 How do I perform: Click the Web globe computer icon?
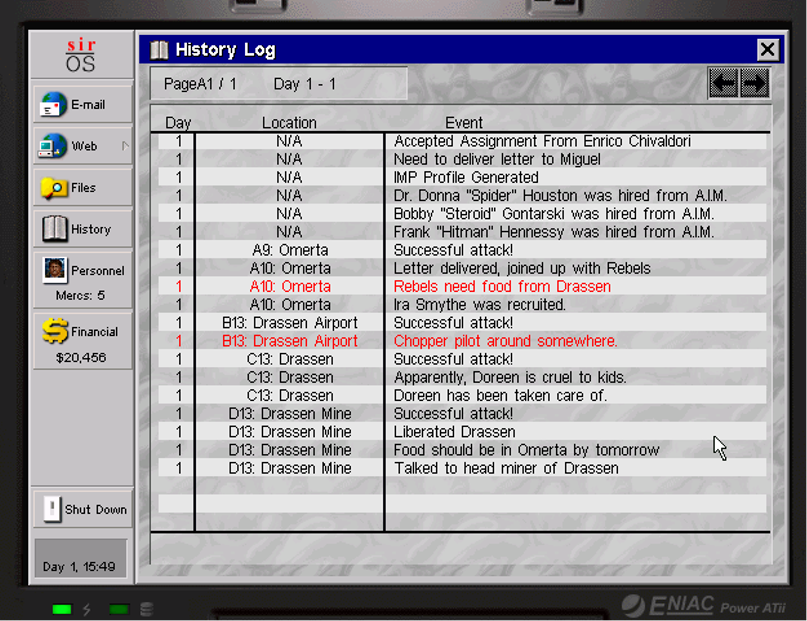click(52, 146)
